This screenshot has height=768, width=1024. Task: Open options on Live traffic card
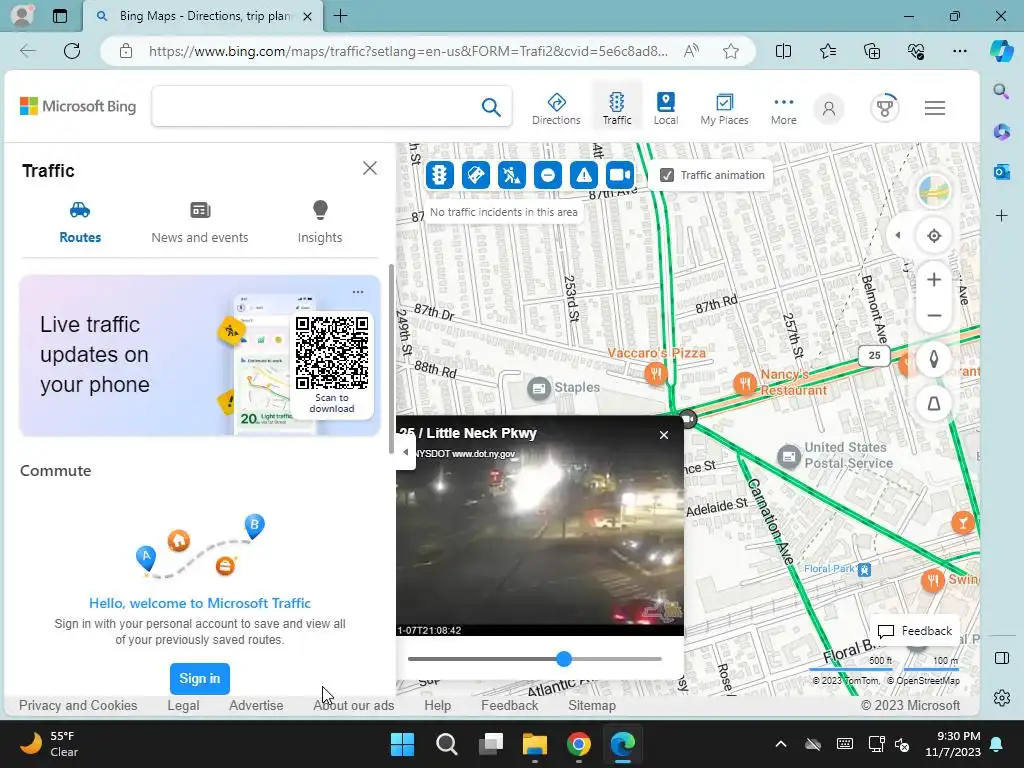coord(358,292)
